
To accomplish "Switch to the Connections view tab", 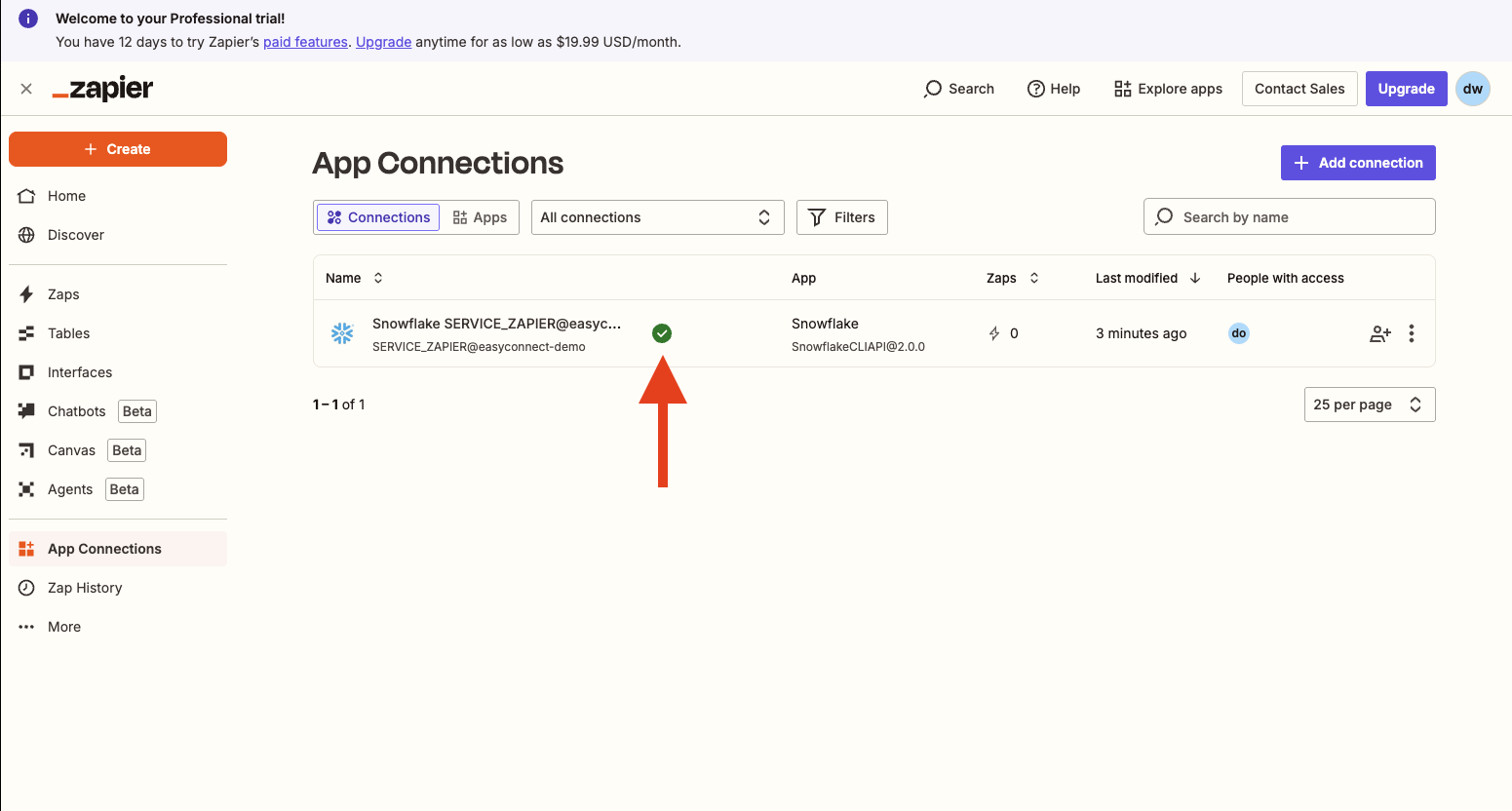I will click(378, 217).
